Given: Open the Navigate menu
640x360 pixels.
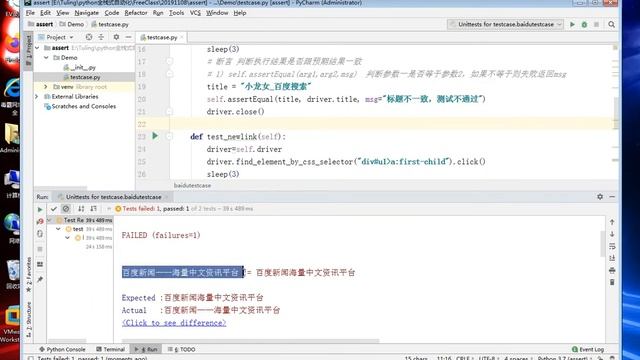Looking at the screenshot, I should [87, 13].
